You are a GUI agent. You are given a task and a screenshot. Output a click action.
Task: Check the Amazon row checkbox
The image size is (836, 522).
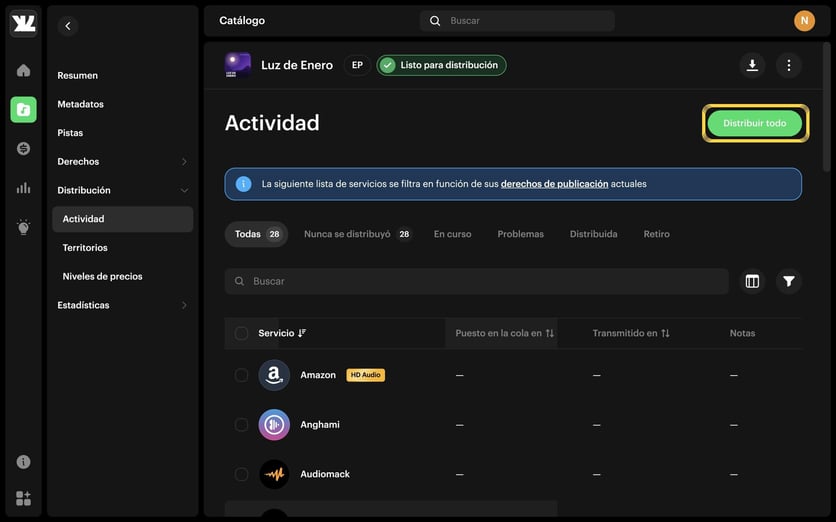[x=241, y=375]
